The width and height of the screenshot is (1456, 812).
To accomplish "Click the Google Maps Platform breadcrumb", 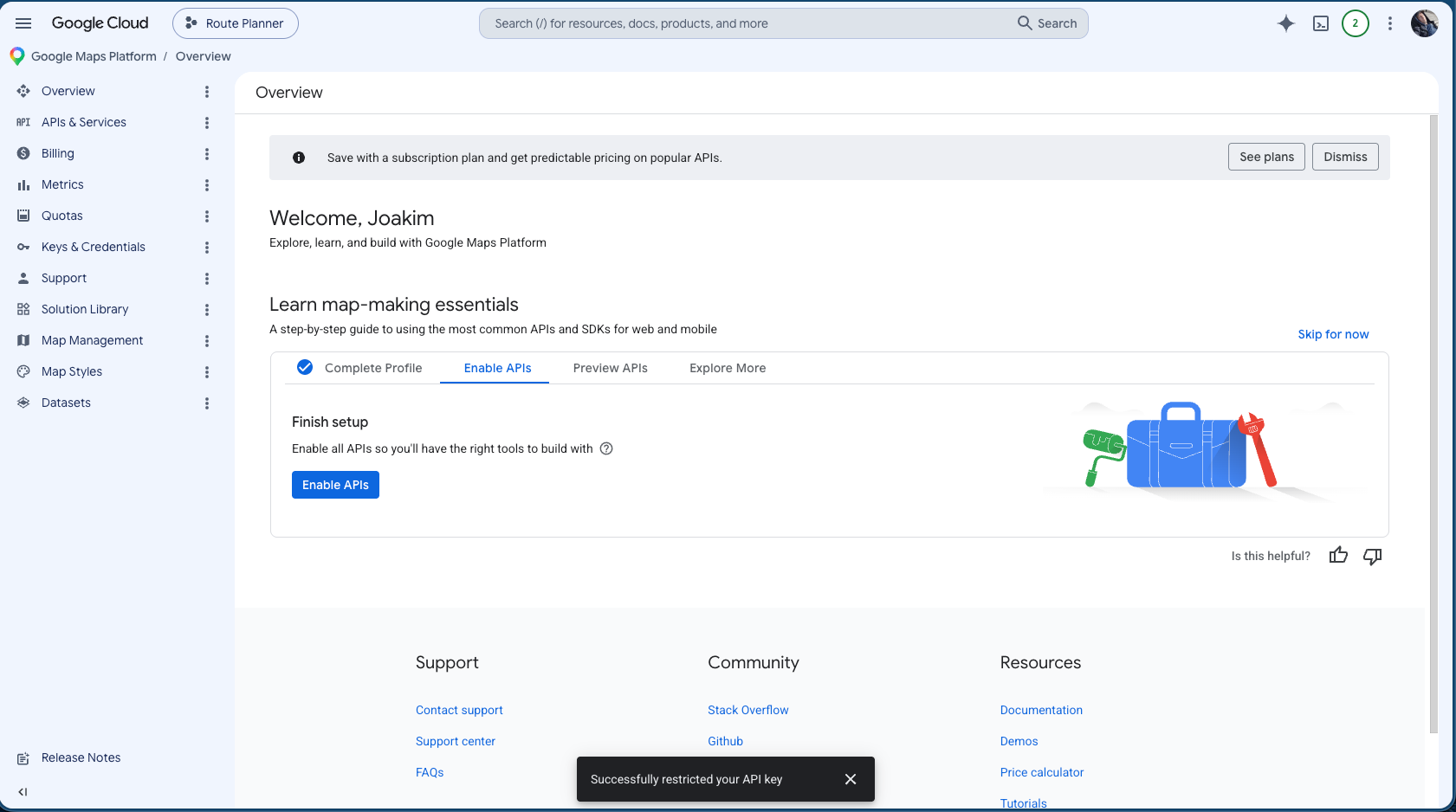I will coord(94,56).
